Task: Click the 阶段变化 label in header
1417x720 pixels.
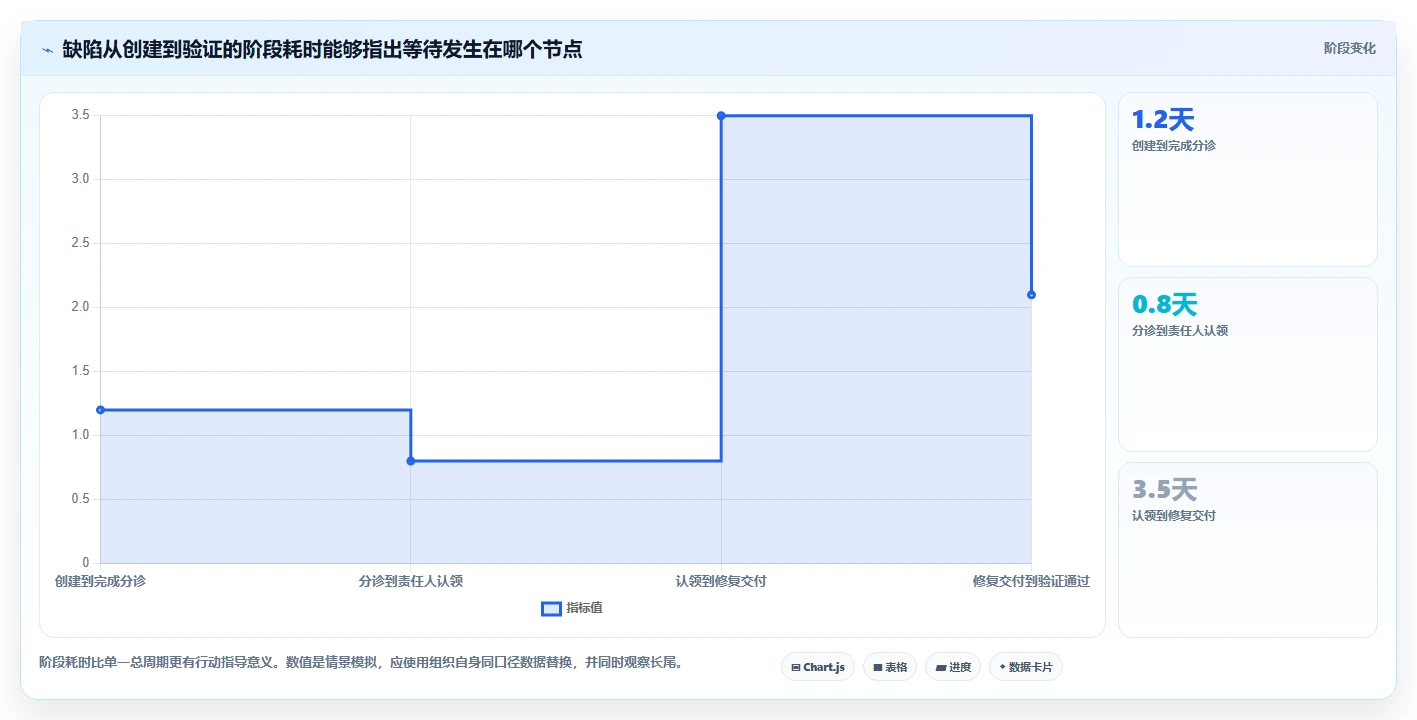Action: pos(1349,48)
